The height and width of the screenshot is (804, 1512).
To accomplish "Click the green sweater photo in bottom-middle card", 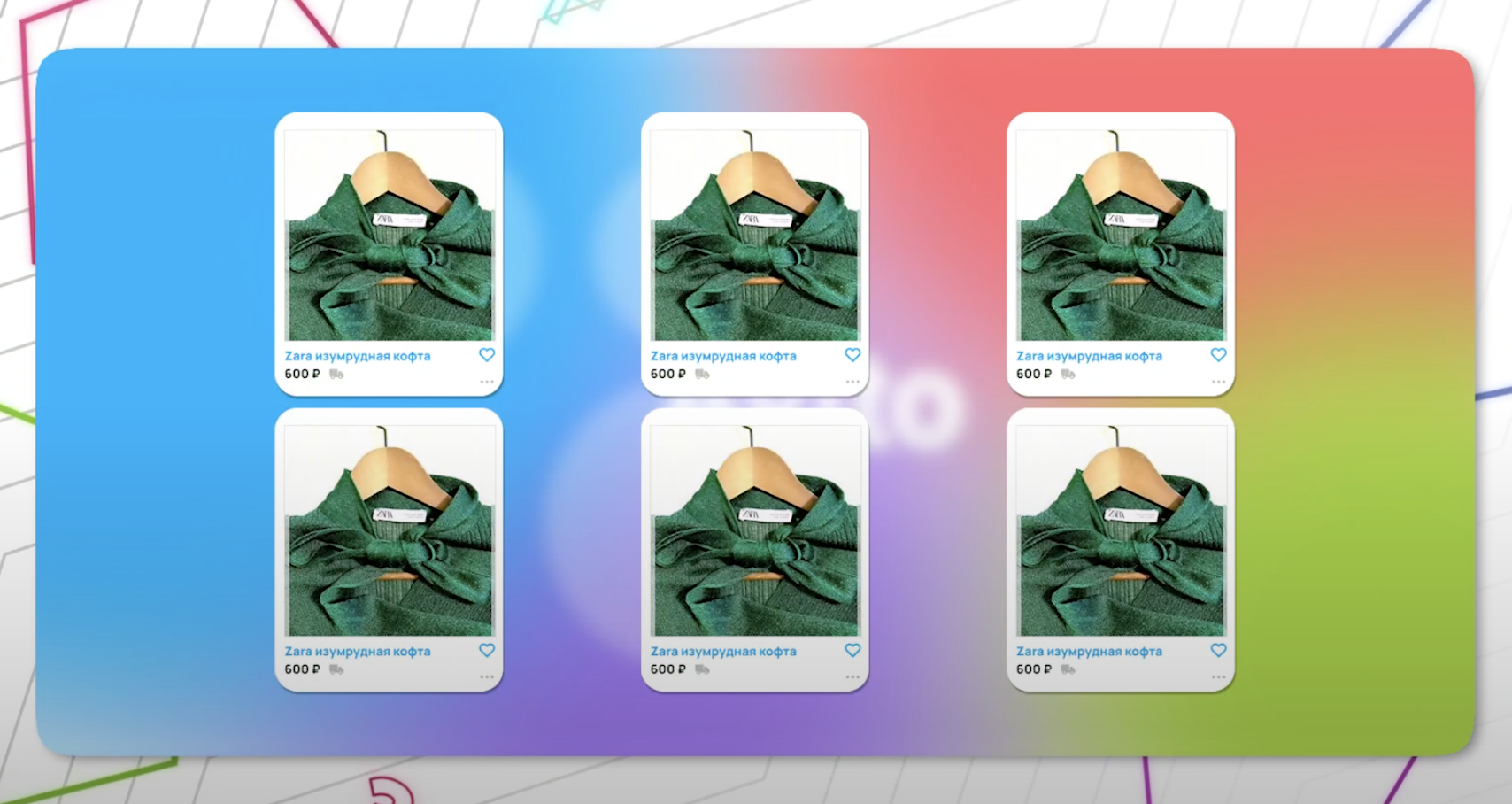I will point(755,530).
